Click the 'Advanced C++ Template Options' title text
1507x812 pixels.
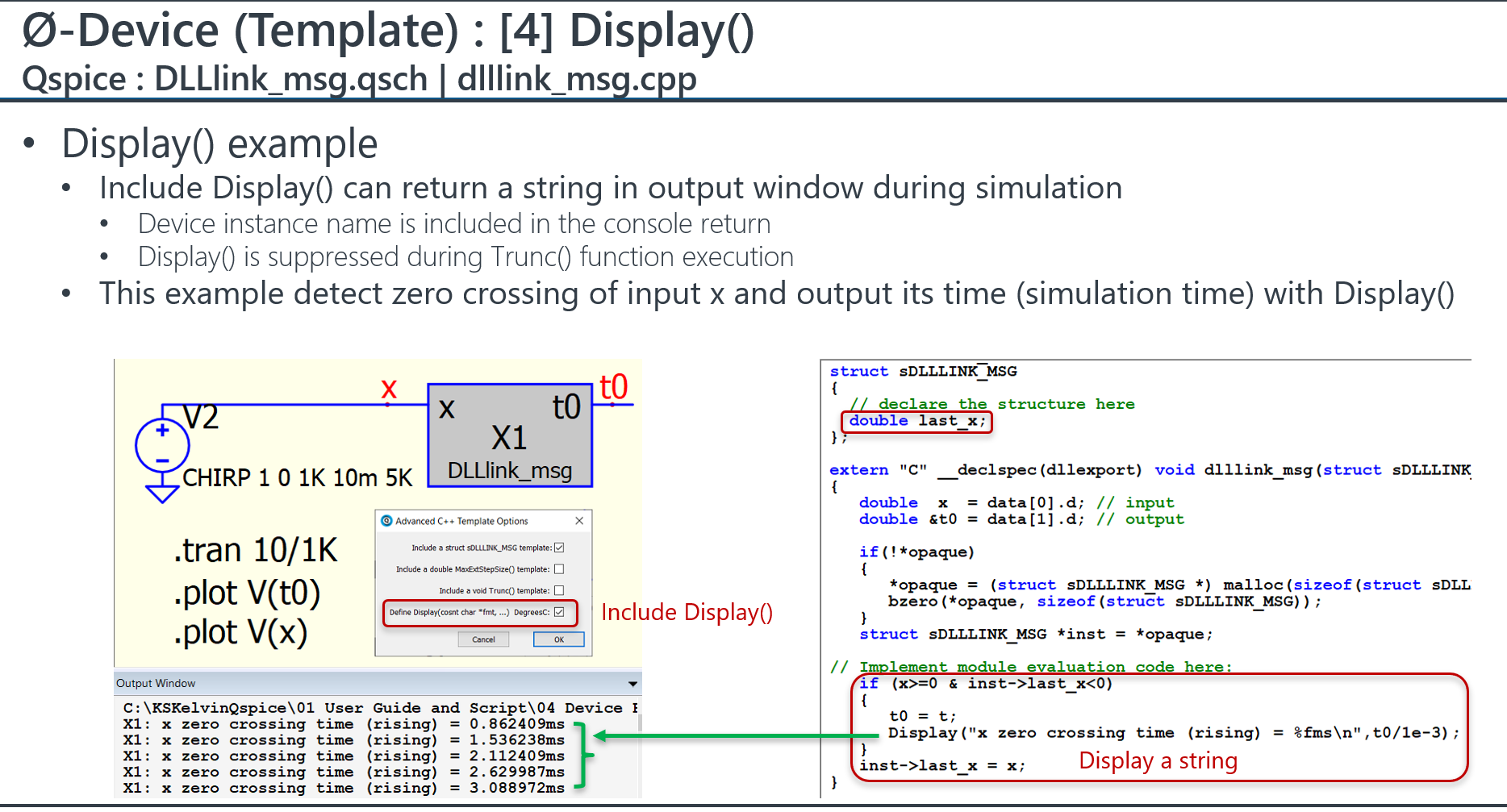click(x=461, y=521)
